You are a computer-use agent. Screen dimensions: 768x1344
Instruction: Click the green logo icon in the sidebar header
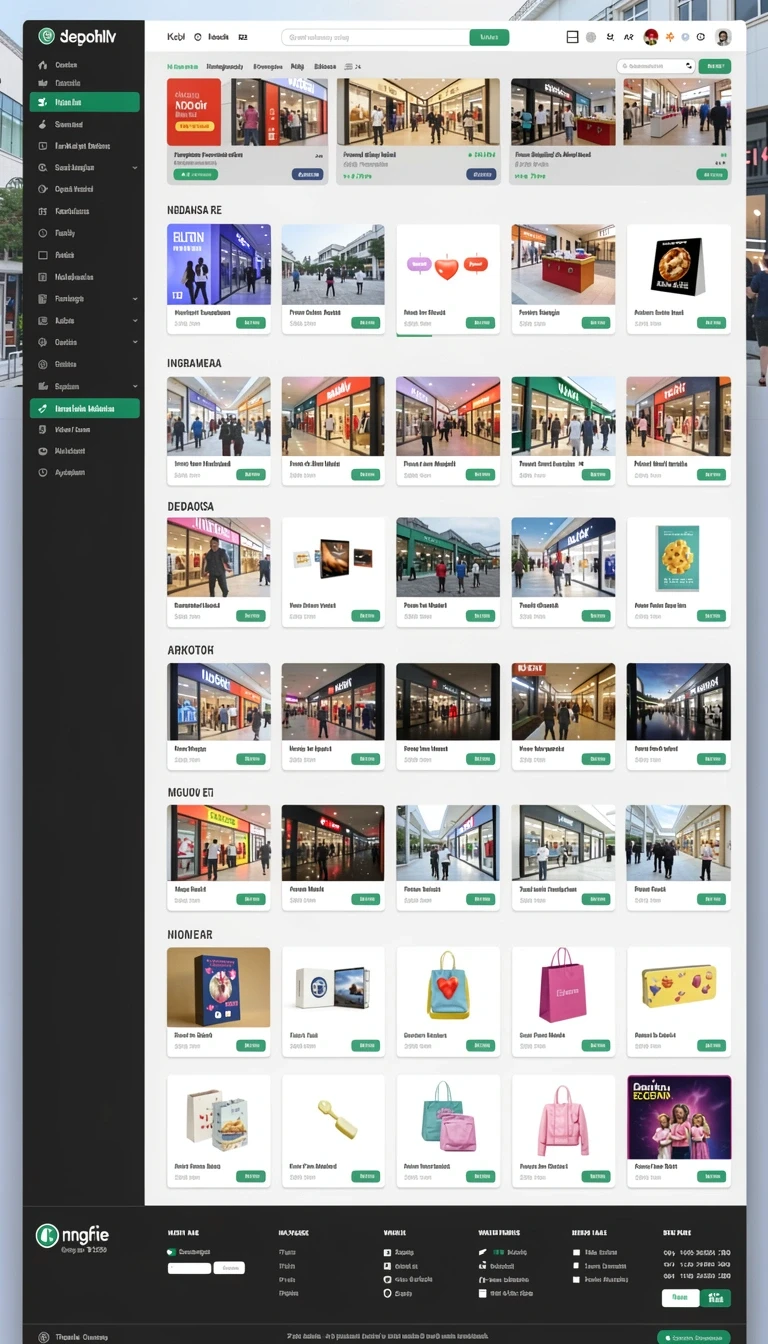pos(46,37)
